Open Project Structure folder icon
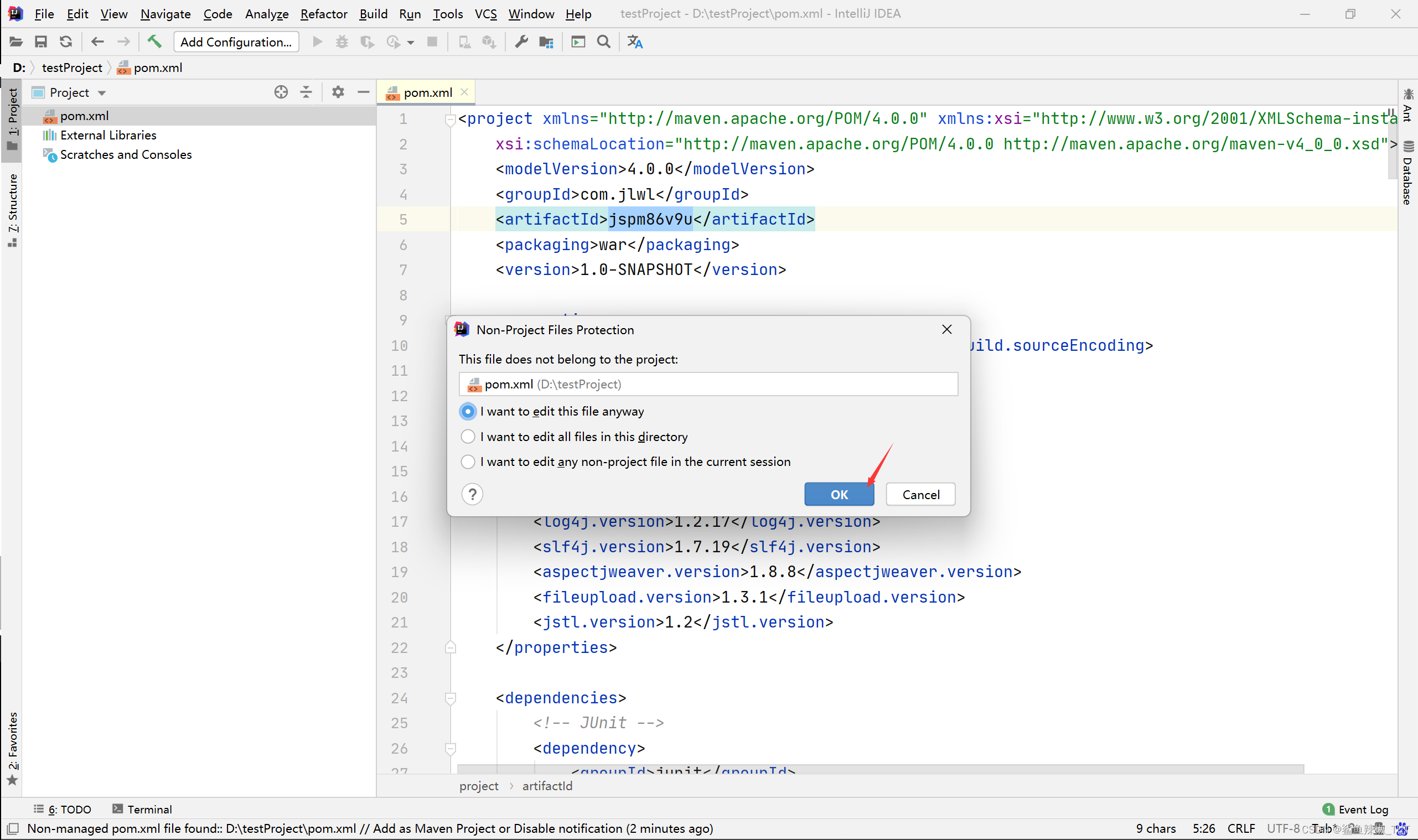The width and height of the screenshot is (1418, 840). click(546, 42)
